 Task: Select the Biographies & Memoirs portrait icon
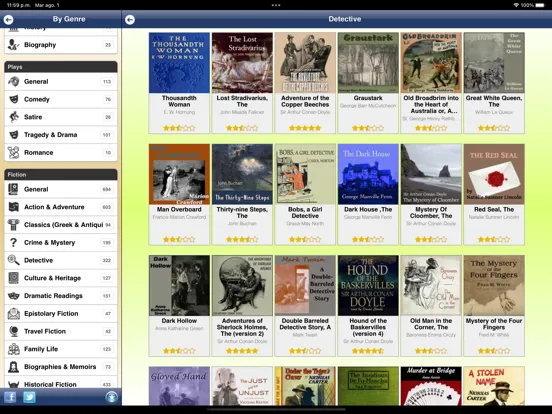[x=13, y=367]
